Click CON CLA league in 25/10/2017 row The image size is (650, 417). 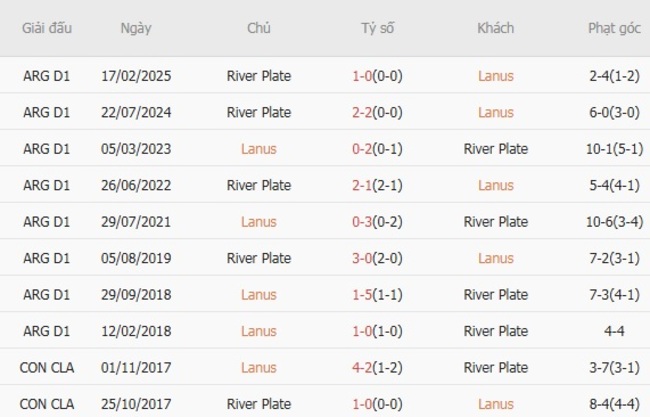pos(47,404)
